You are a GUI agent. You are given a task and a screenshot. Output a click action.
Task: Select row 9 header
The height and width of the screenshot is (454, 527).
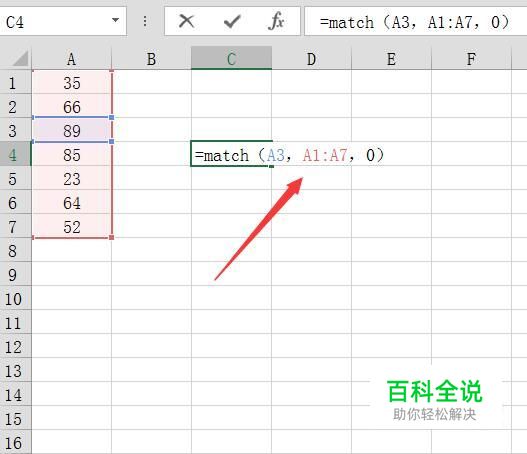point(15,274)
